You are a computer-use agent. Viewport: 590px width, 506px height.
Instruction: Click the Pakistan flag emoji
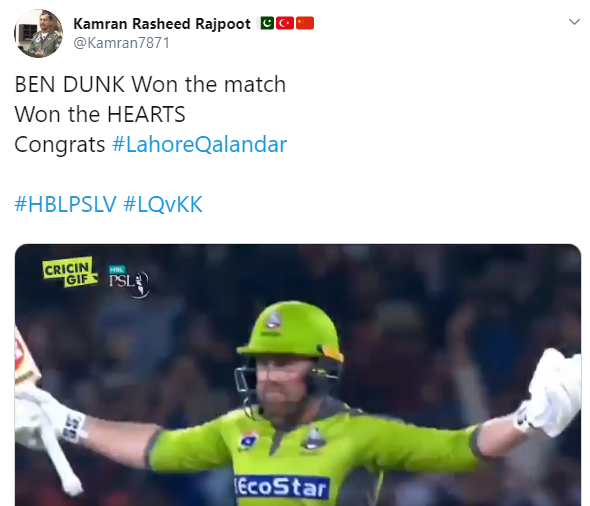pyautogui.click(x=267, y=23)
